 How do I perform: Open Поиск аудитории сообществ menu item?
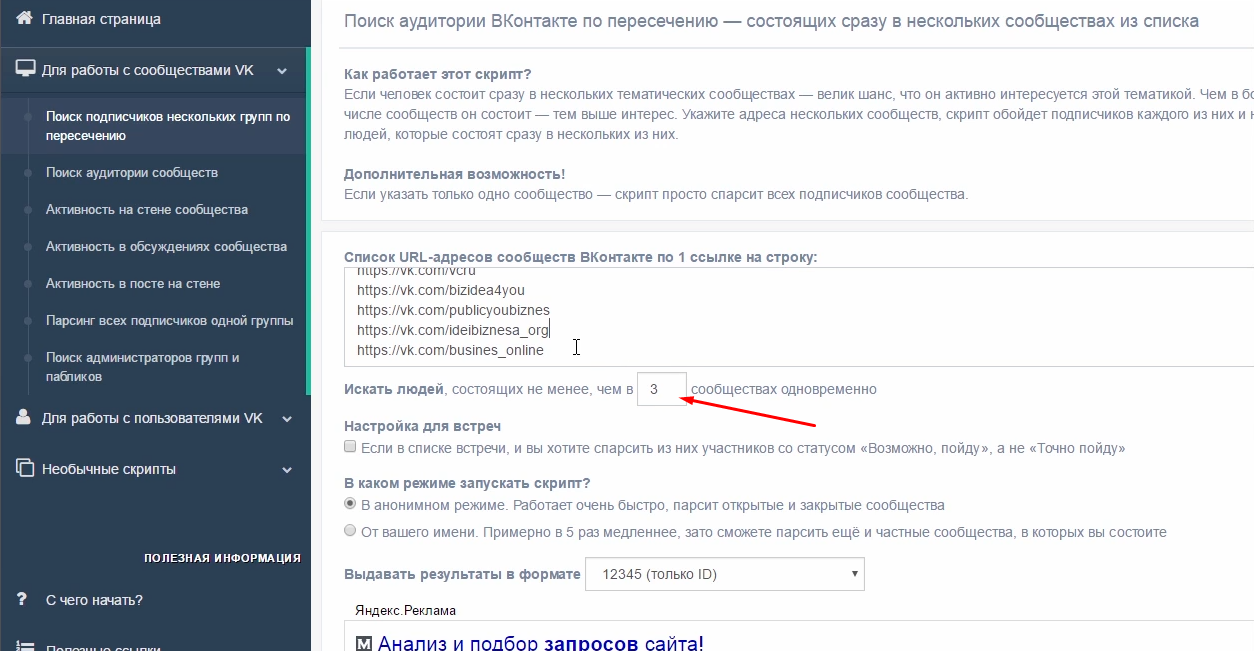pos(132,172)
